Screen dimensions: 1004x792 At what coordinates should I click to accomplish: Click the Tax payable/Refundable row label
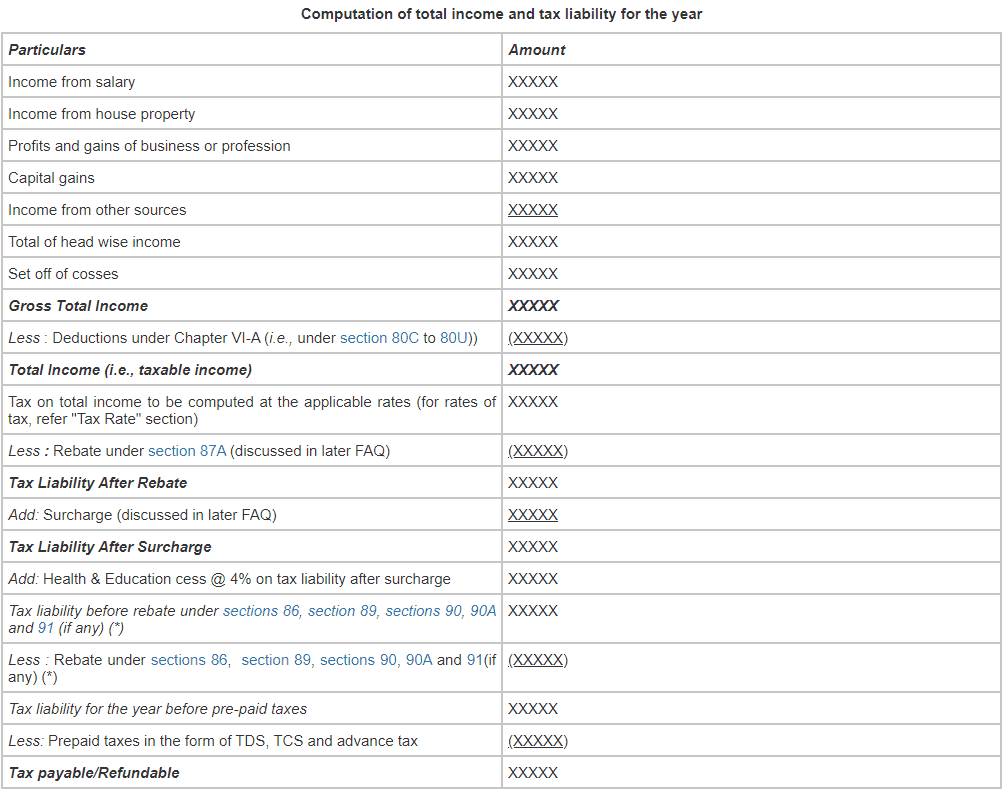(94, 773)
